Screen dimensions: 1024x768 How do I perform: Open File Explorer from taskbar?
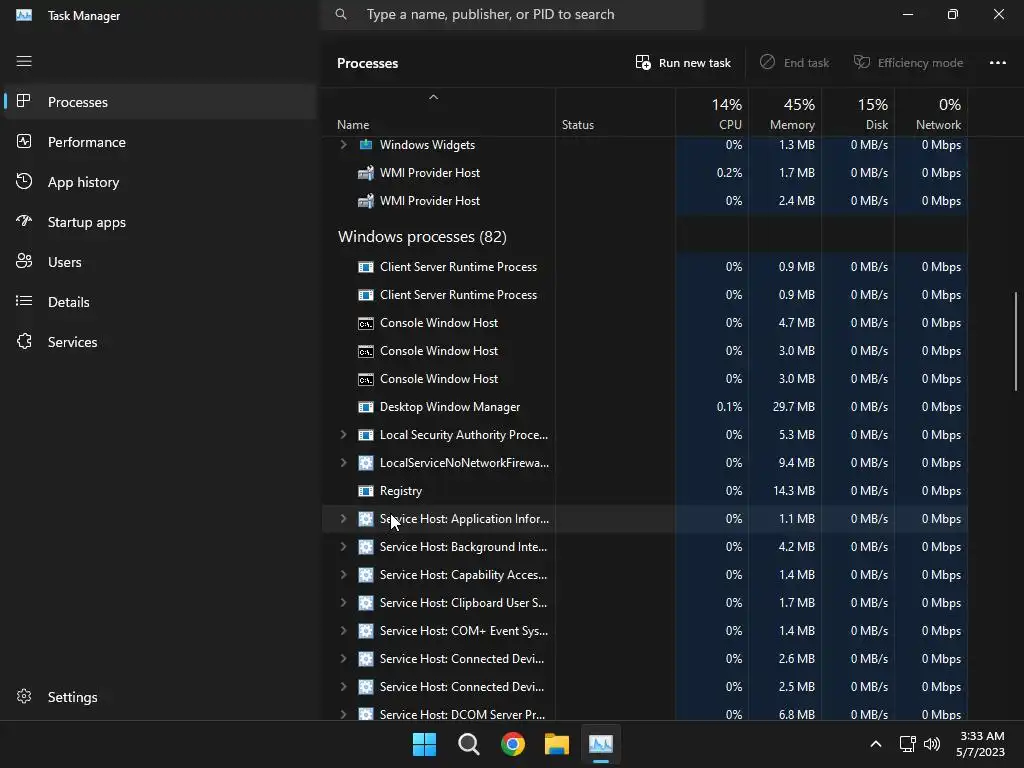click(557, 744)
